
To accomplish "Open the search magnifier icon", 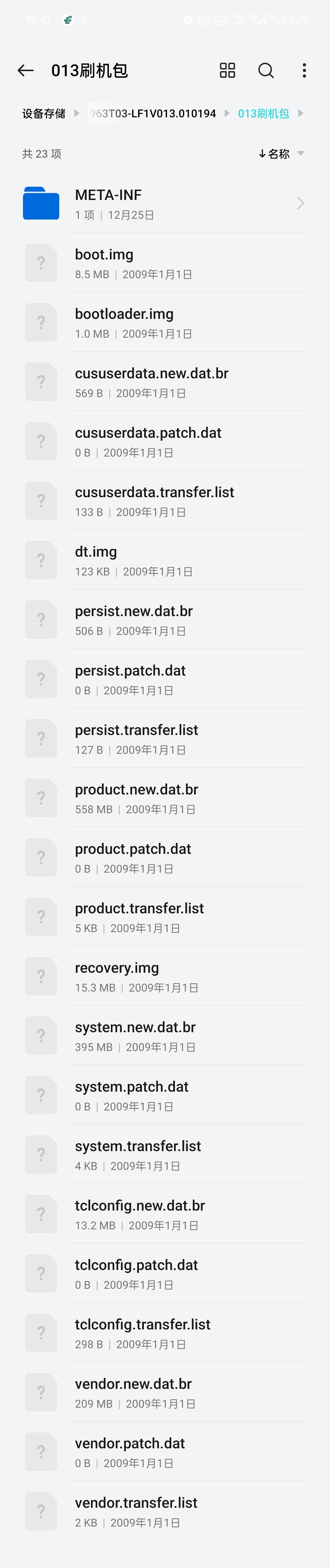I will pos(266,71).
